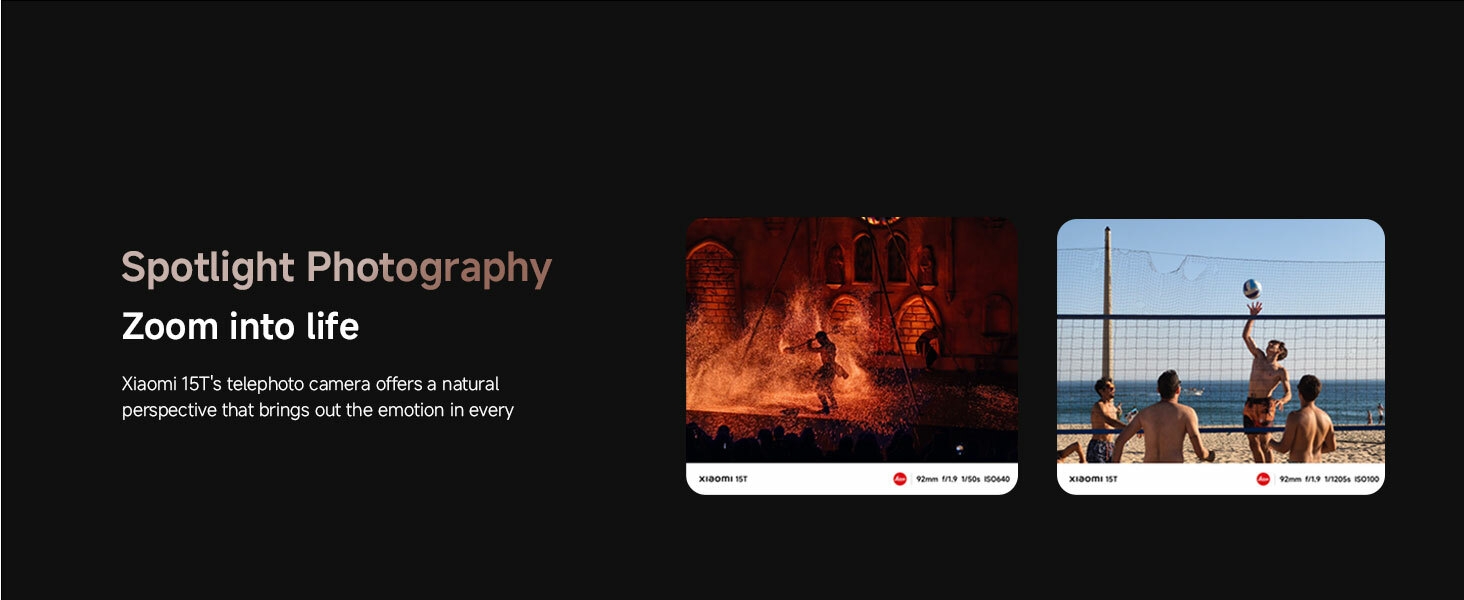Select the Xiaomi 15T wordmark under the fire photo
Image resolution: width=1464 pixels, height=600 pixels.
pos(724,478)
